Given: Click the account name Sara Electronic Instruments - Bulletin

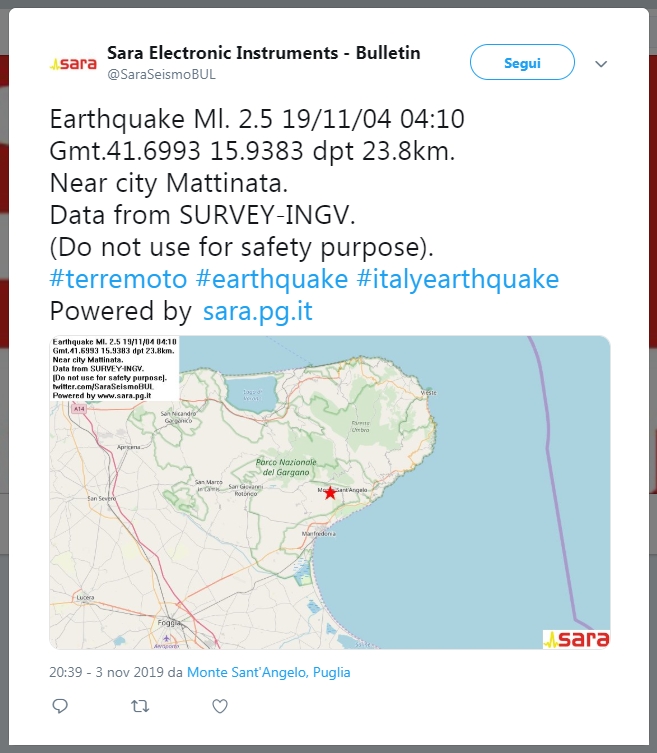Looking at the screenshot, I should point(264,53).
